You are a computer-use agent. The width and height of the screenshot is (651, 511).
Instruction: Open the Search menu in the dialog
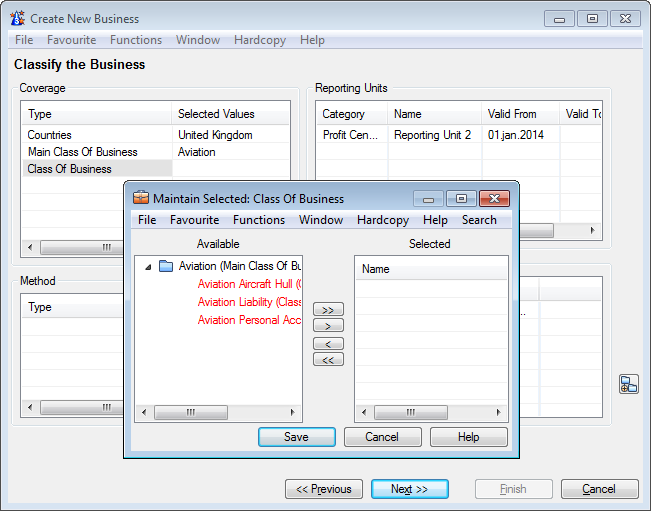(479, 220)
